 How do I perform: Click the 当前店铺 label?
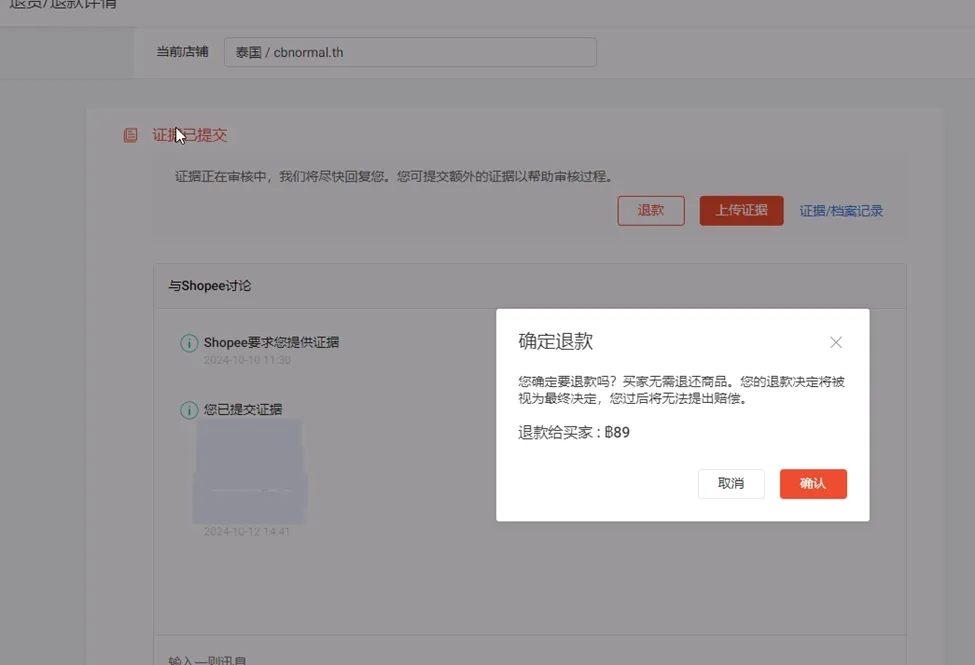[181, 52]
